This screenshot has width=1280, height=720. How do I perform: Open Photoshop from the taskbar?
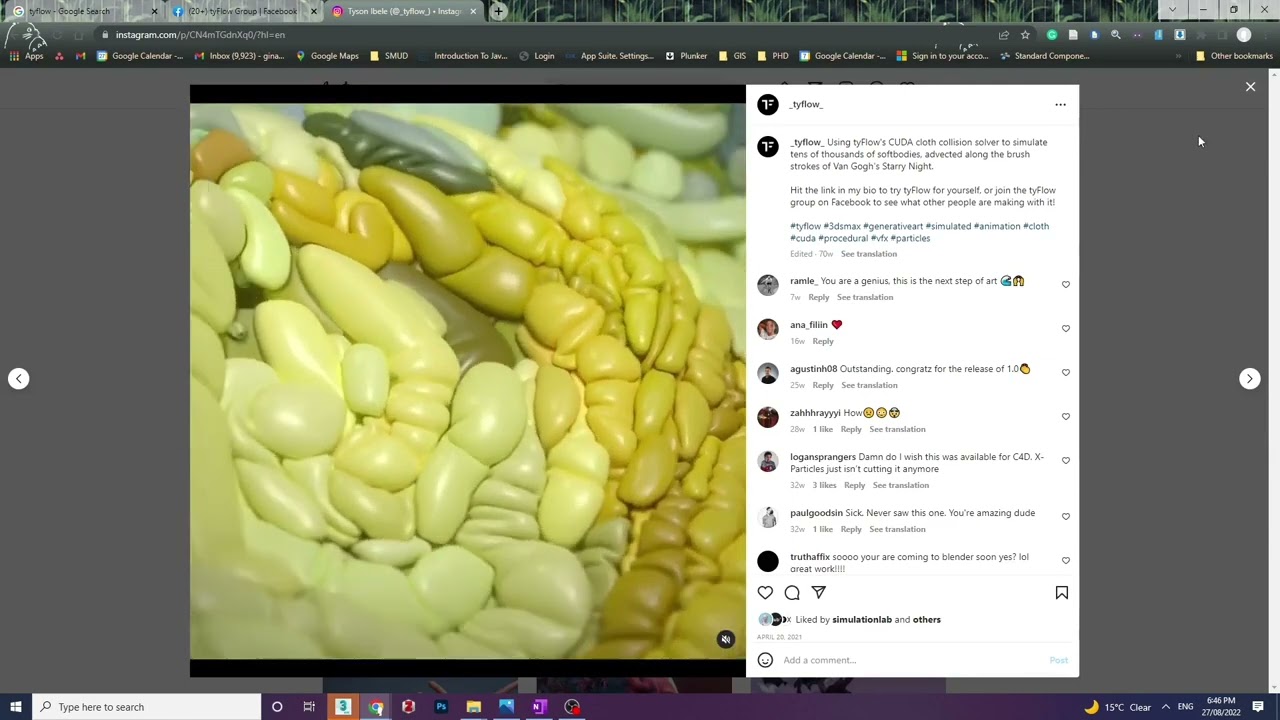coord(441,707)
